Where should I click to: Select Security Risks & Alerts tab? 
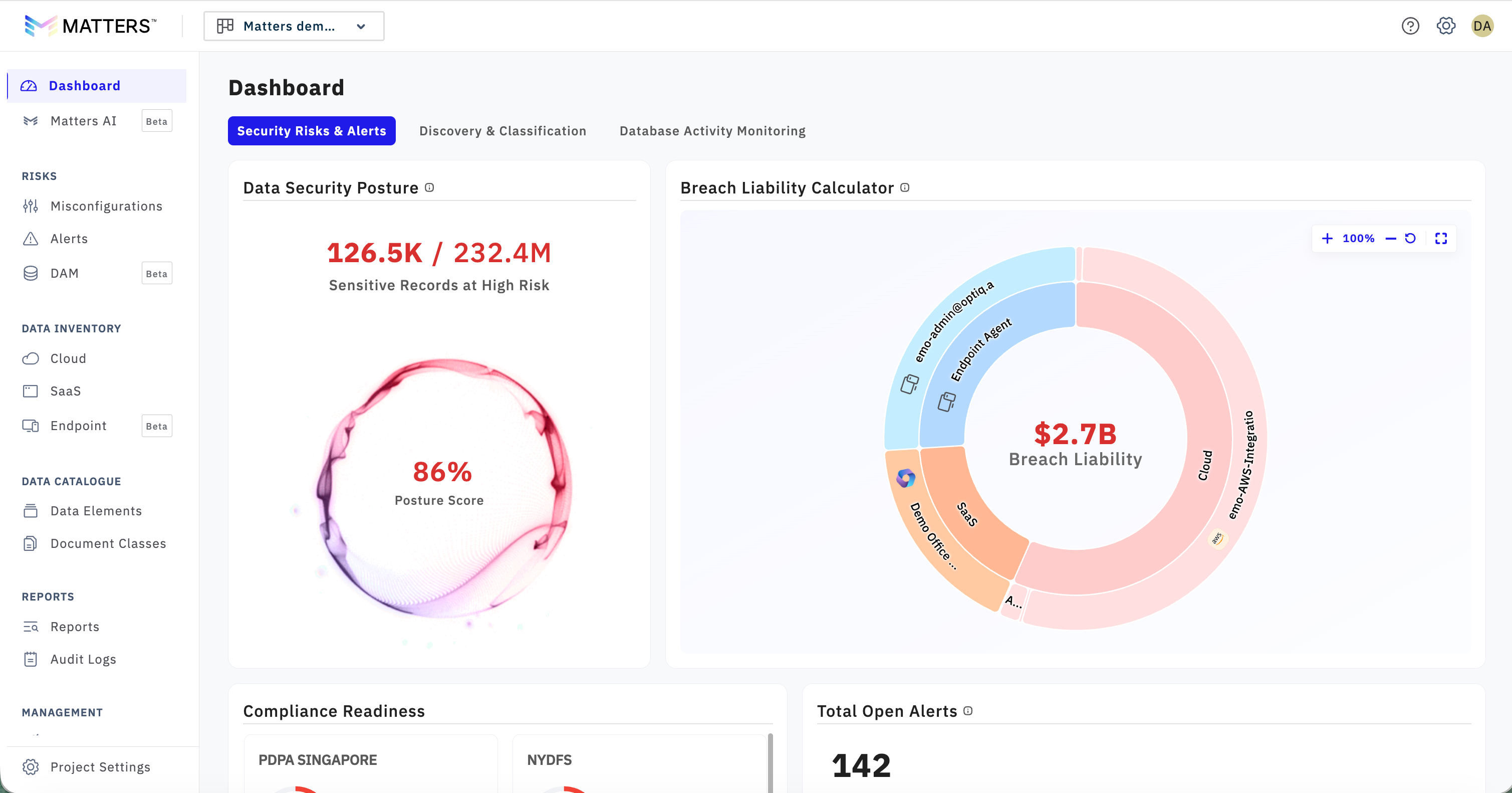tap(311, 131)
